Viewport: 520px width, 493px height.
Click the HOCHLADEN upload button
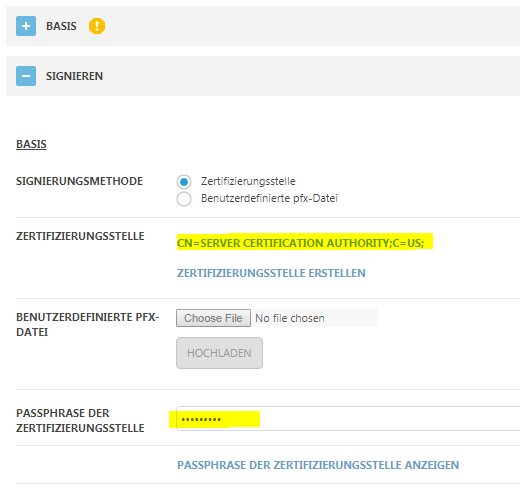click(x=219, y=353)
